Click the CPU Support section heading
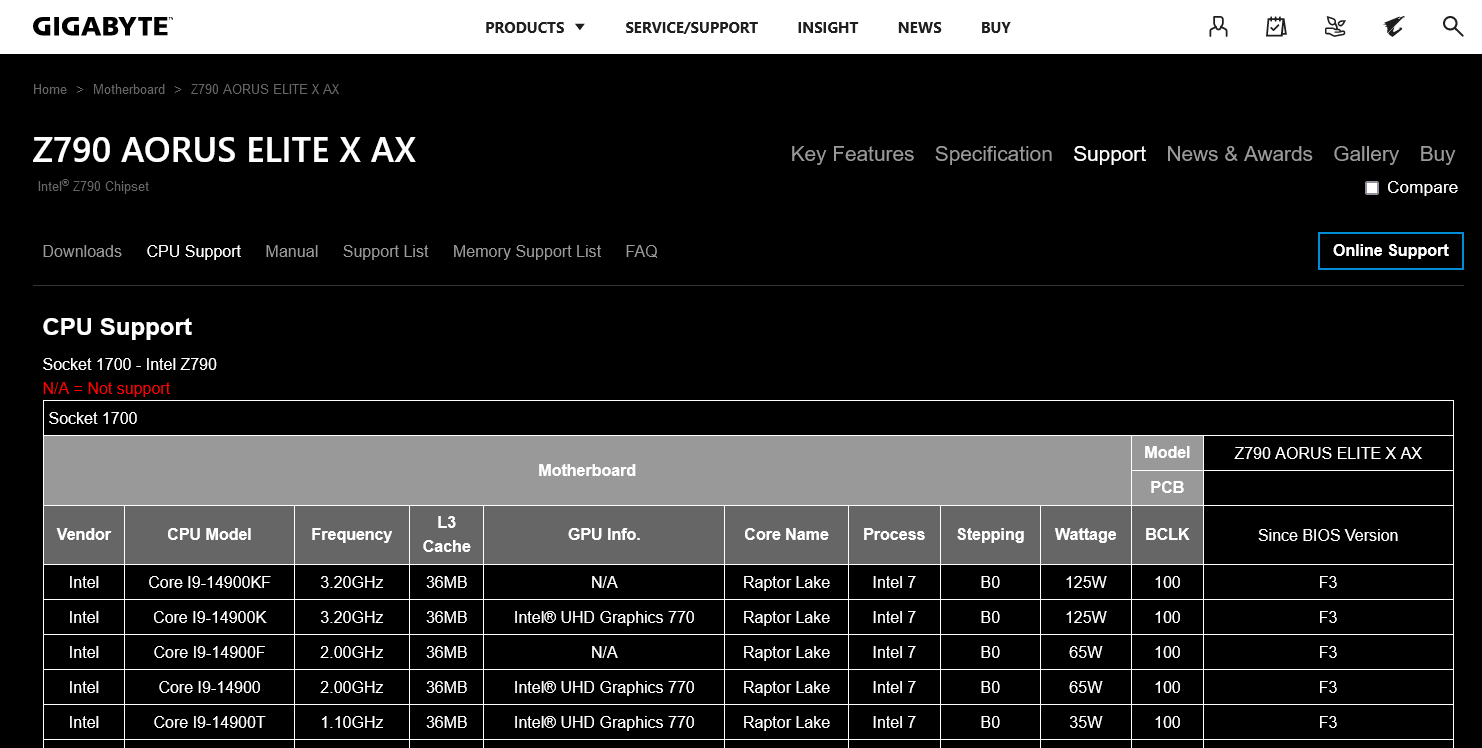Image resolution: width=1482 pixels, height=748 pixels. click(x=117, y=327)
